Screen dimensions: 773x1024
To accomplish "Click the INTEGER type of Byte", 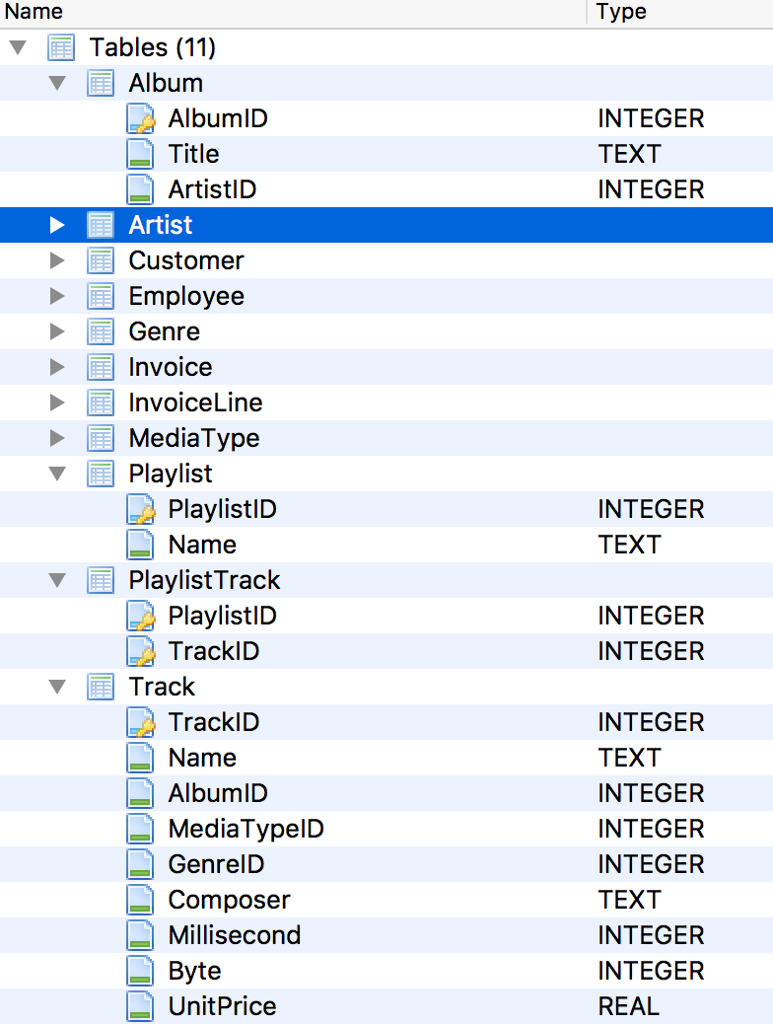I will [651, 971].
